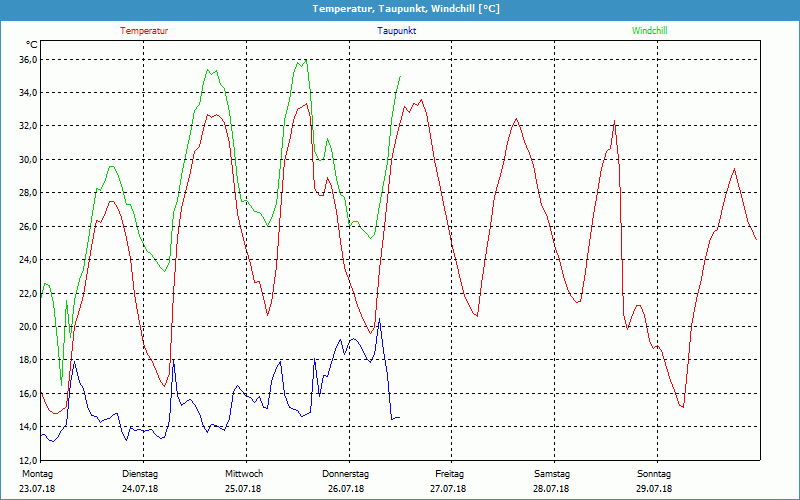This screenshot has width=800, height=500.
Task: Click the red Temperatur legend label
Action: coord(144,31)
